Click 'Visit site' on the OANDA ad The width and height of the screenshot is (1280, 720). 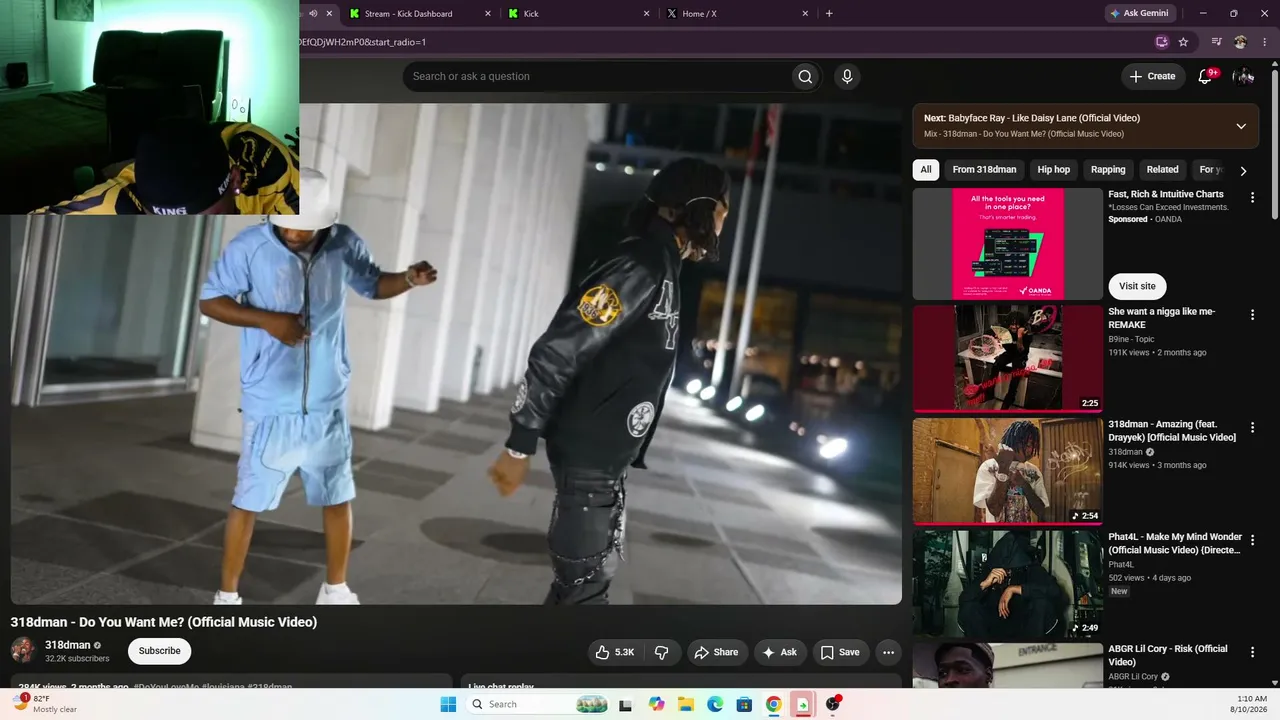(x=1137, y=286)
